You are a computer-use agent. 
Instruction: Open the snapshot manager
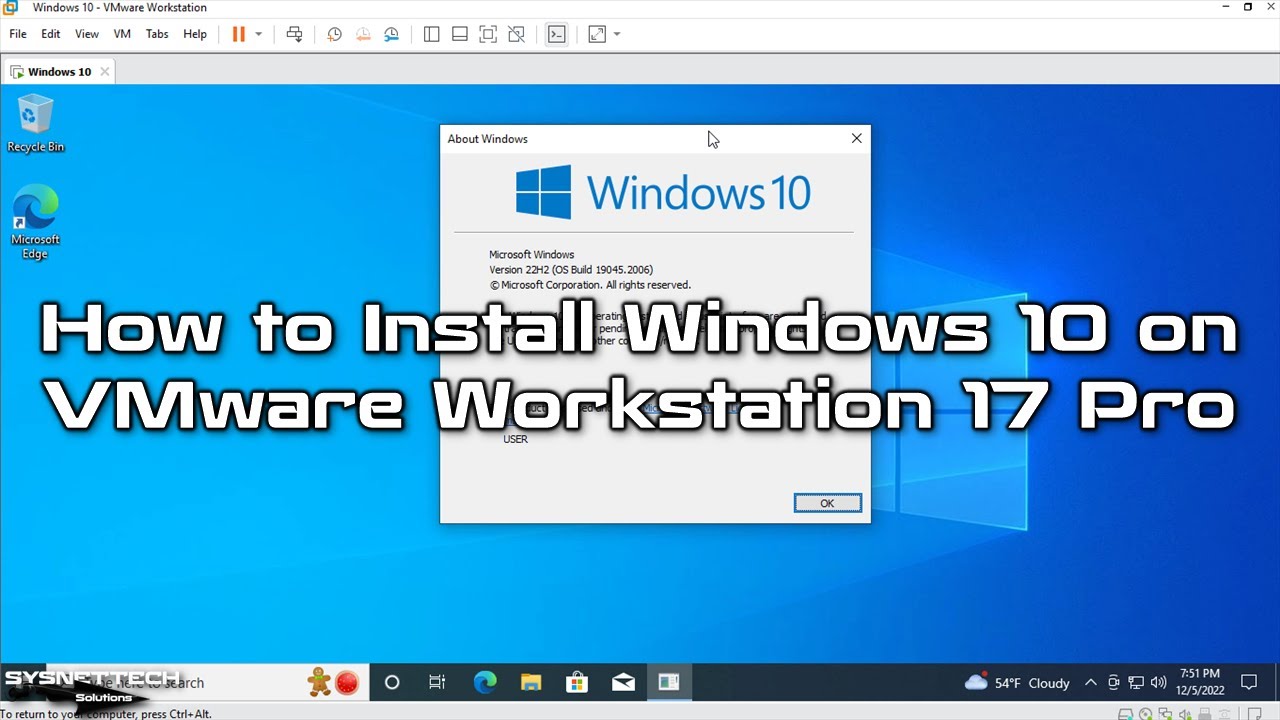point(392,34)
